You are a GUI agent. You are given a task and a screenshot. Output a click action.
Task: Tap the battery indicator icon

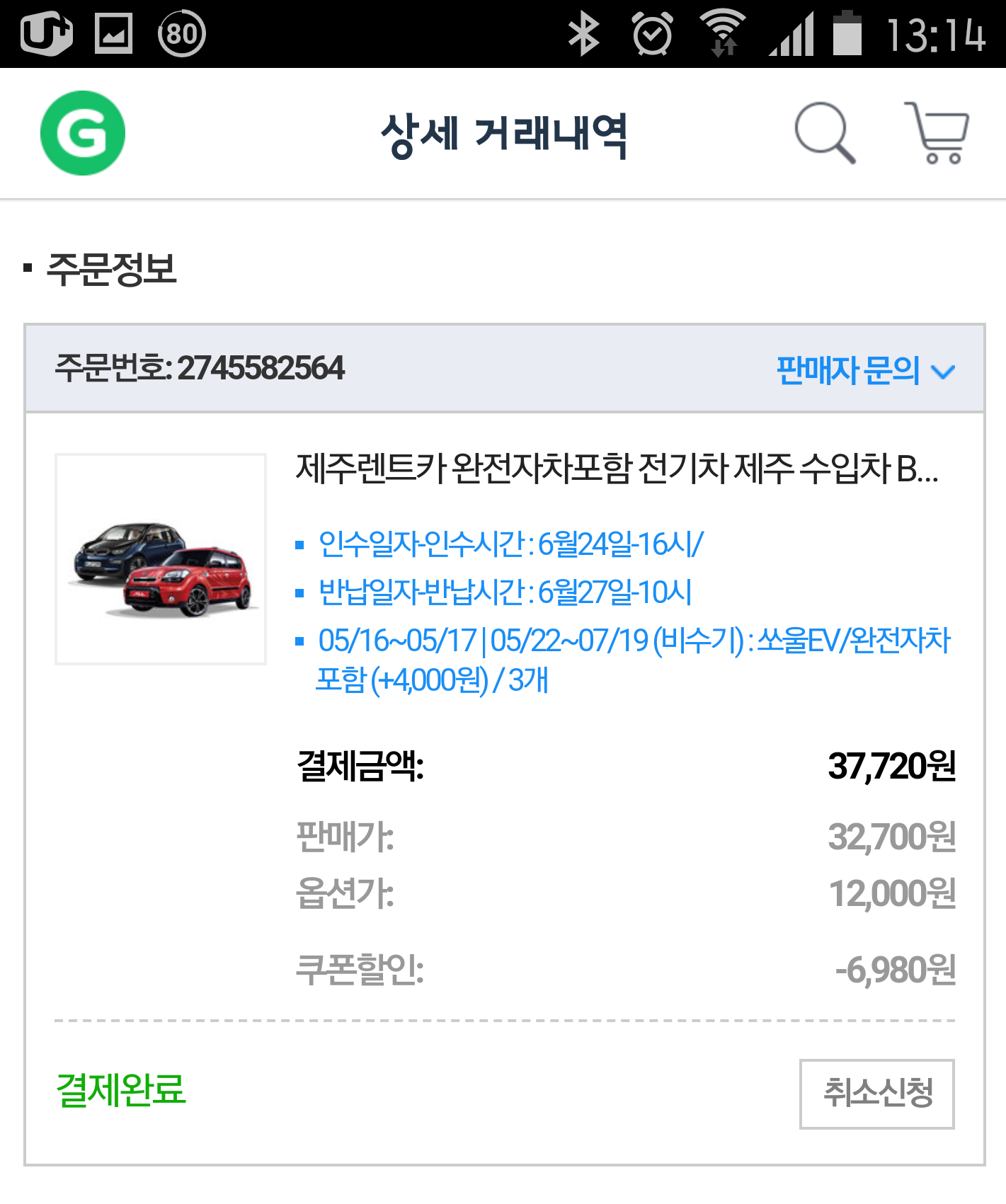pos(847,34)
